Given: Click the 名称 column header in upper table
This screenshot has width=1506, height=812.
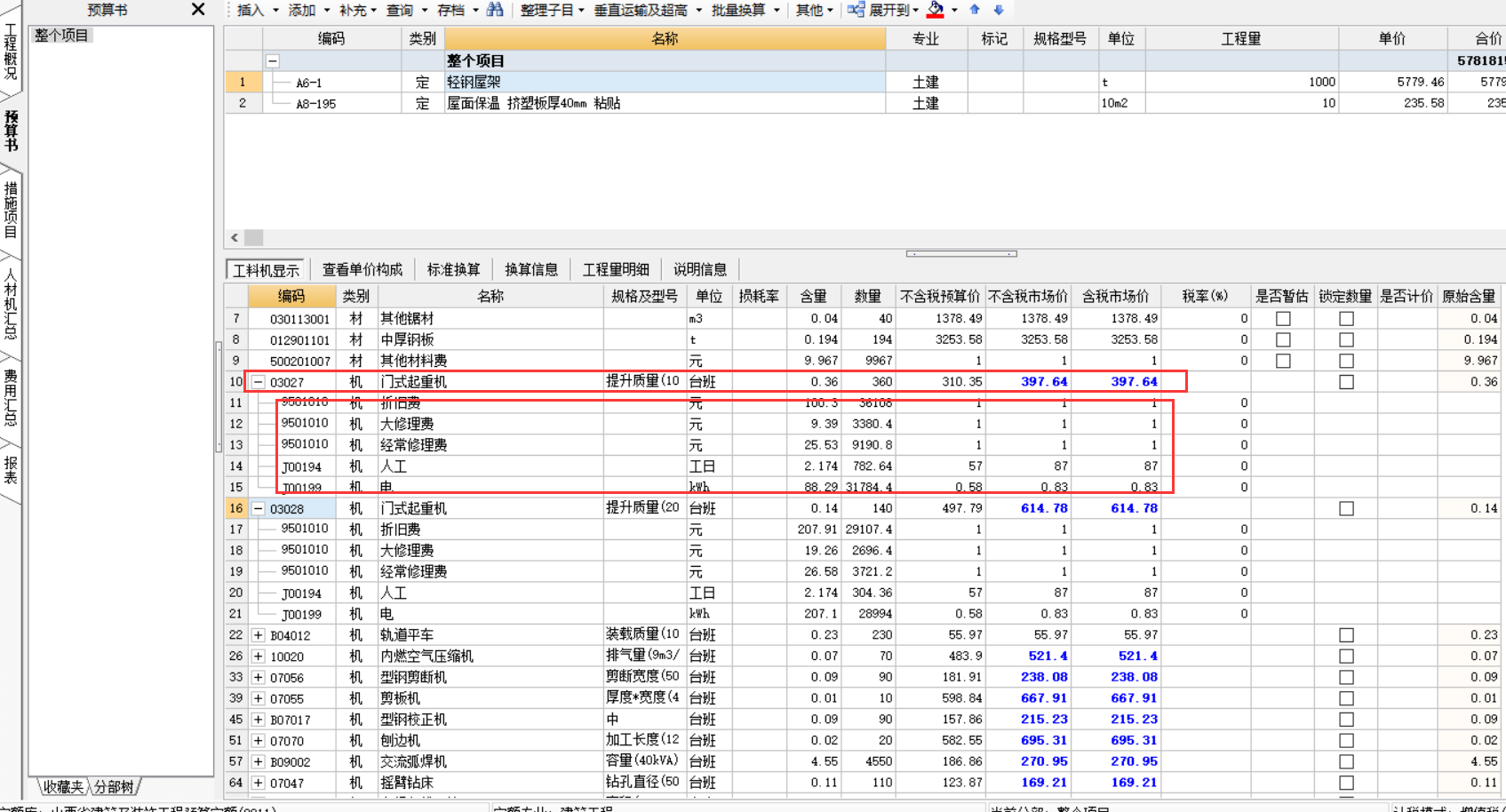Looking at the screenshot, I should click(x=665, y=39).
